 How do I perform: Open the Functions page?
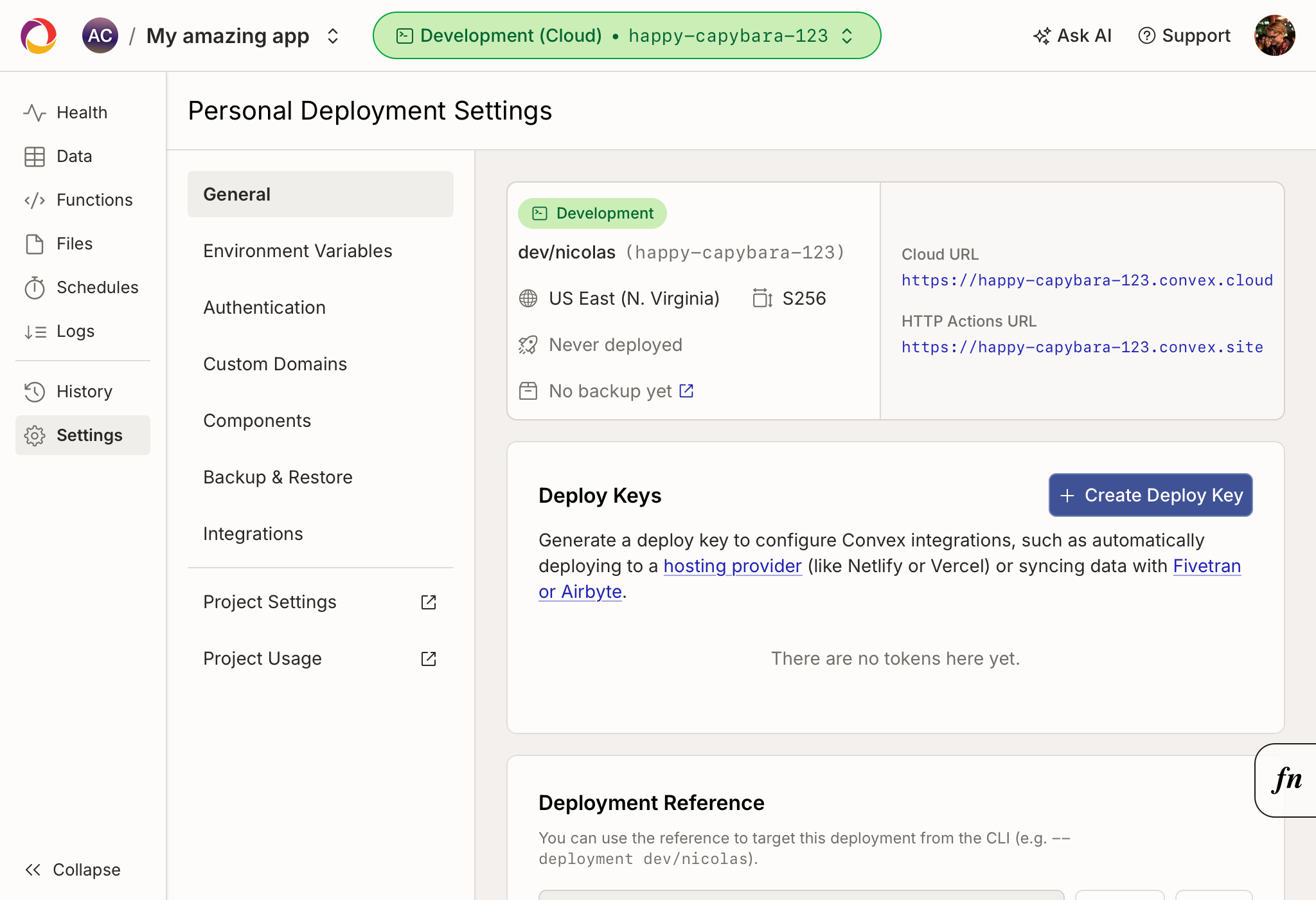pos(83,200)
